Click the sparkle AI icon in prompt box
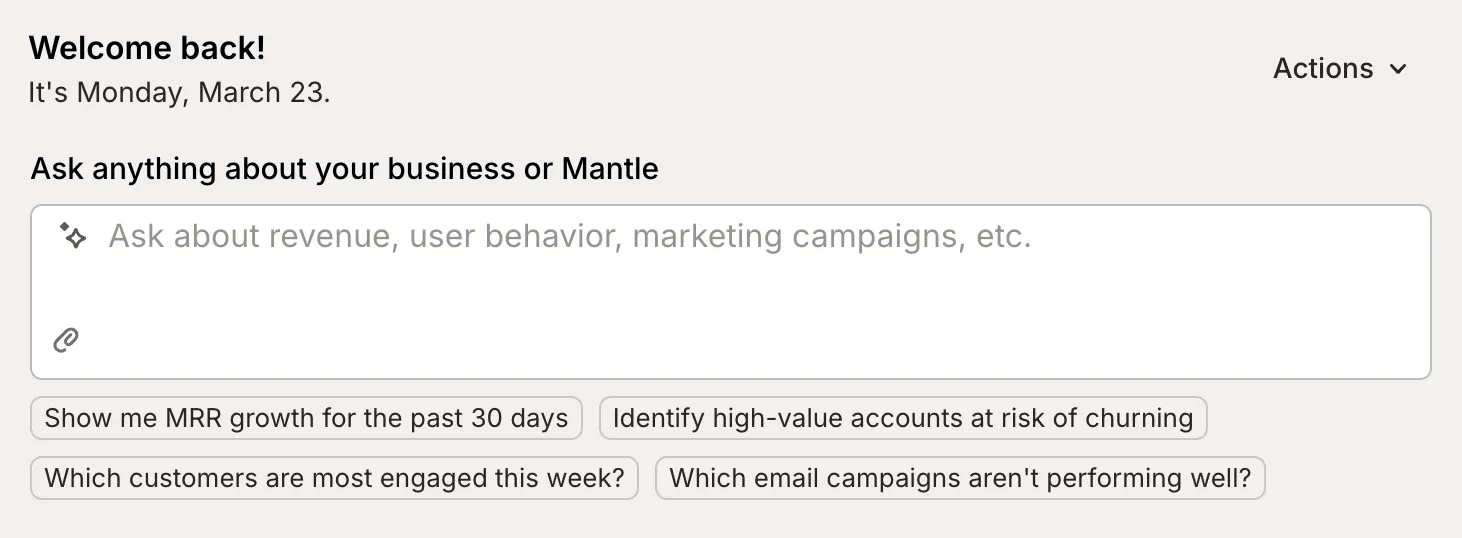The image size is (1462, 538). [x=73, y=236]
